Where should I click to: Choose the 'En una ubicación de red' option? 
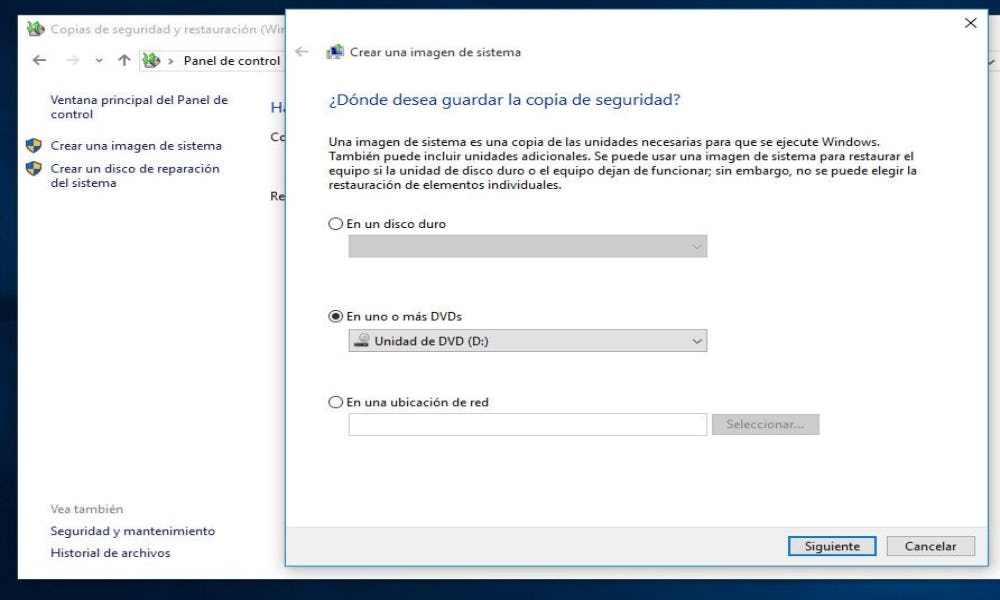(336, 402)
